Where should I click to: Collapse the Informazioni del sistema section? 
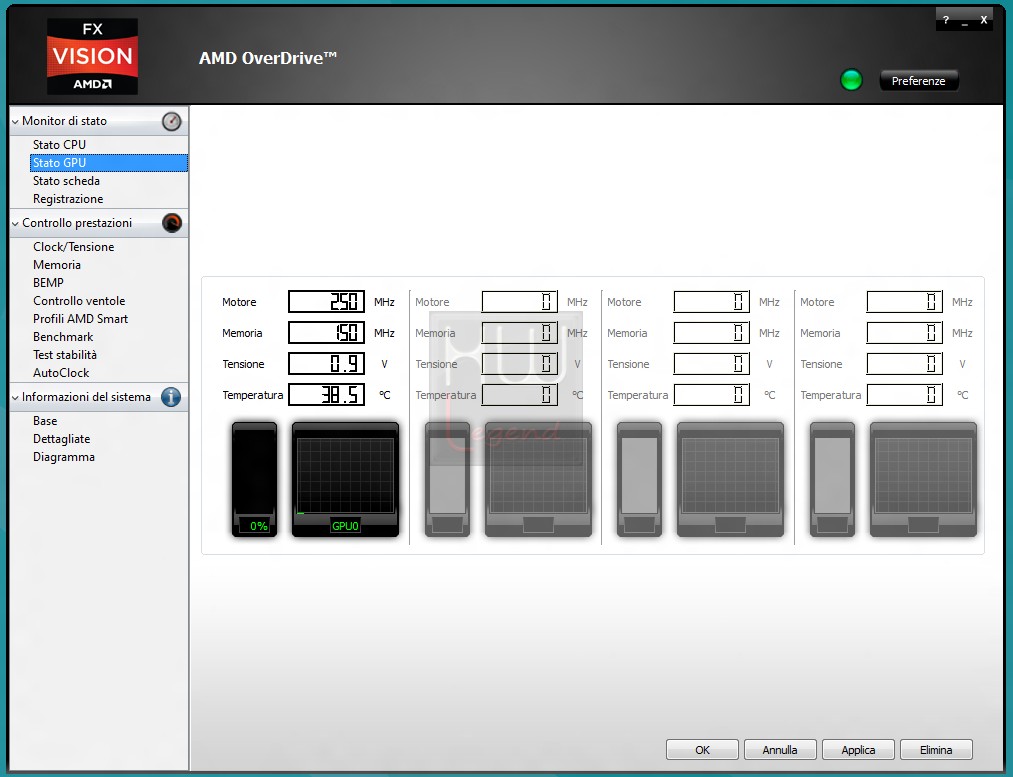pos(16,398)
